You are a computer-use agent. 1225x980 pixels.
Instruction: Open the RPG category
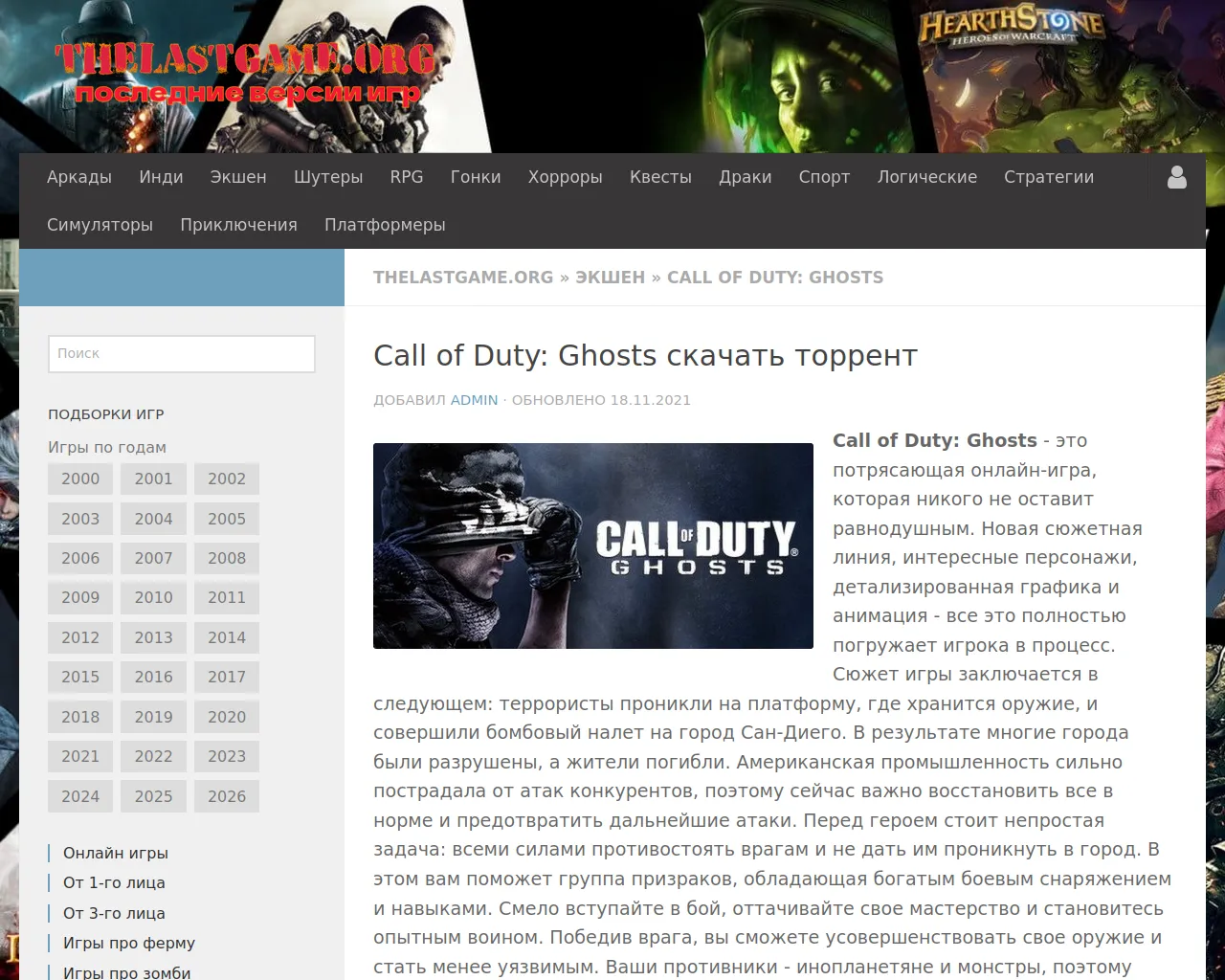407,177
